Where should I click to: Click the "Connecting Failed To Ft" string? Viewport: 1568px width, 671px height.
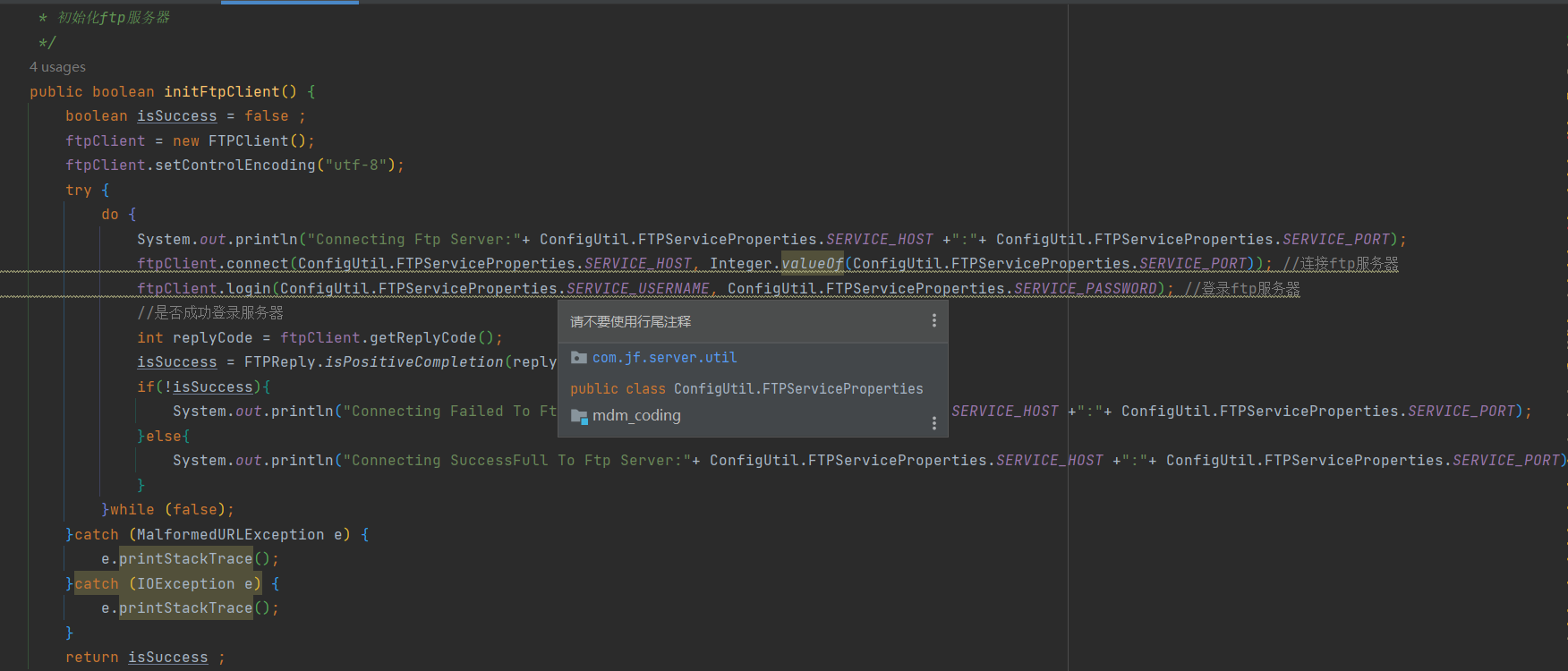pos(450,412)
